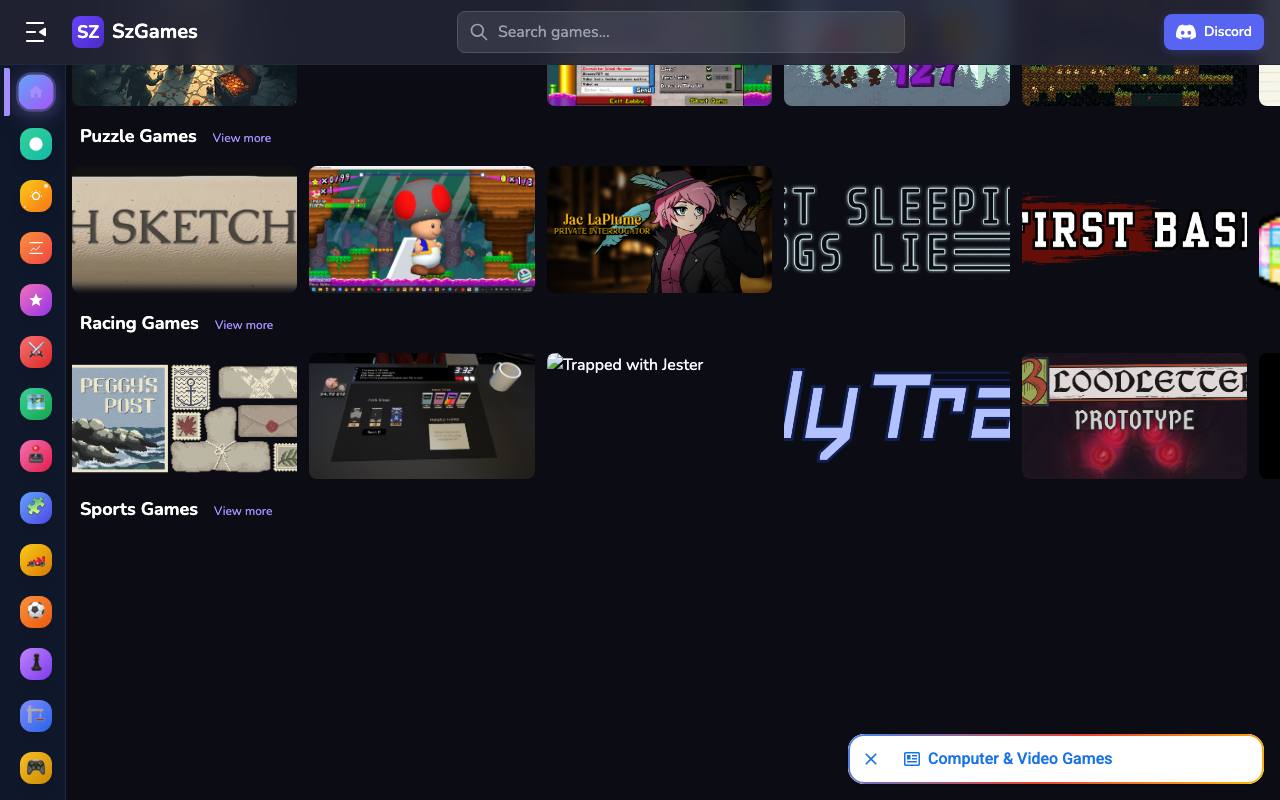The width and height of the screenshot is (1280, 800).
Task: Open the blue 'ly Tra' logo game thumbnail
Action: (897, 416)
